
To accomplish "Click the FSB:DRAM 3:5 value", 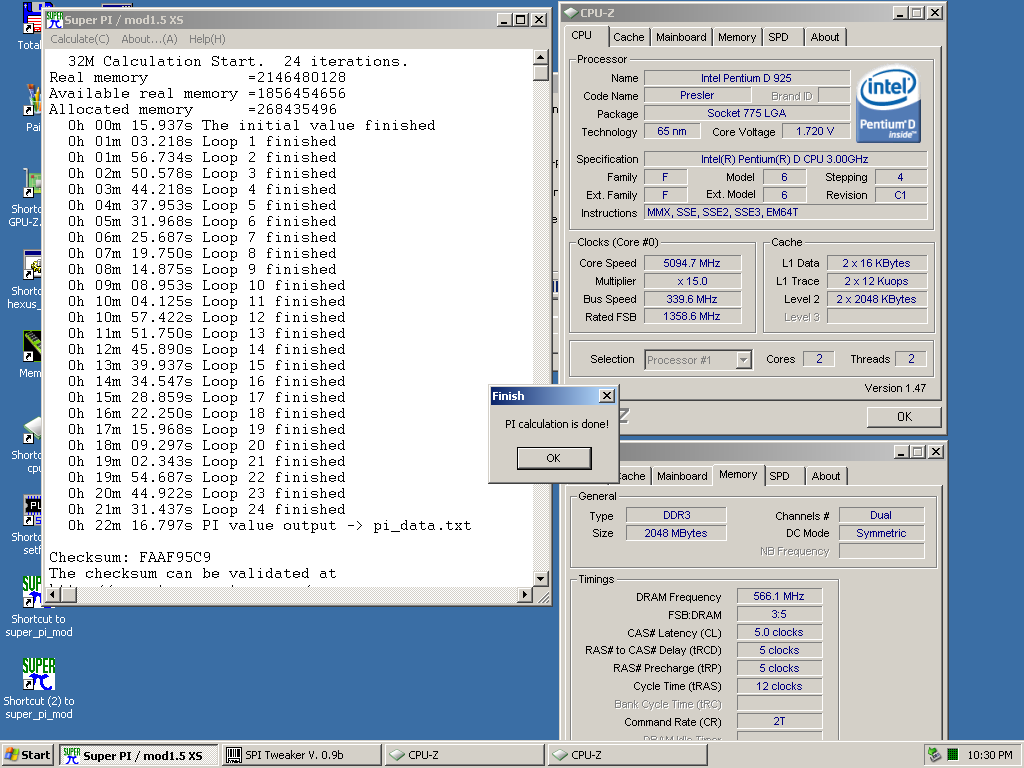I will [x=778, y=615].
